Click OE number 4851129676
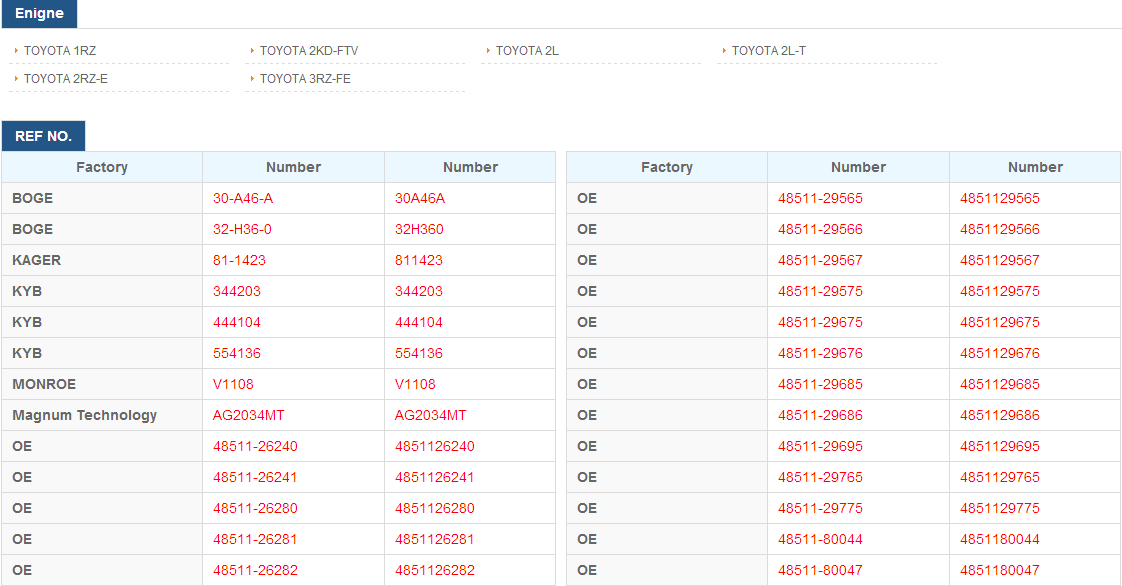 point(1000,353)
